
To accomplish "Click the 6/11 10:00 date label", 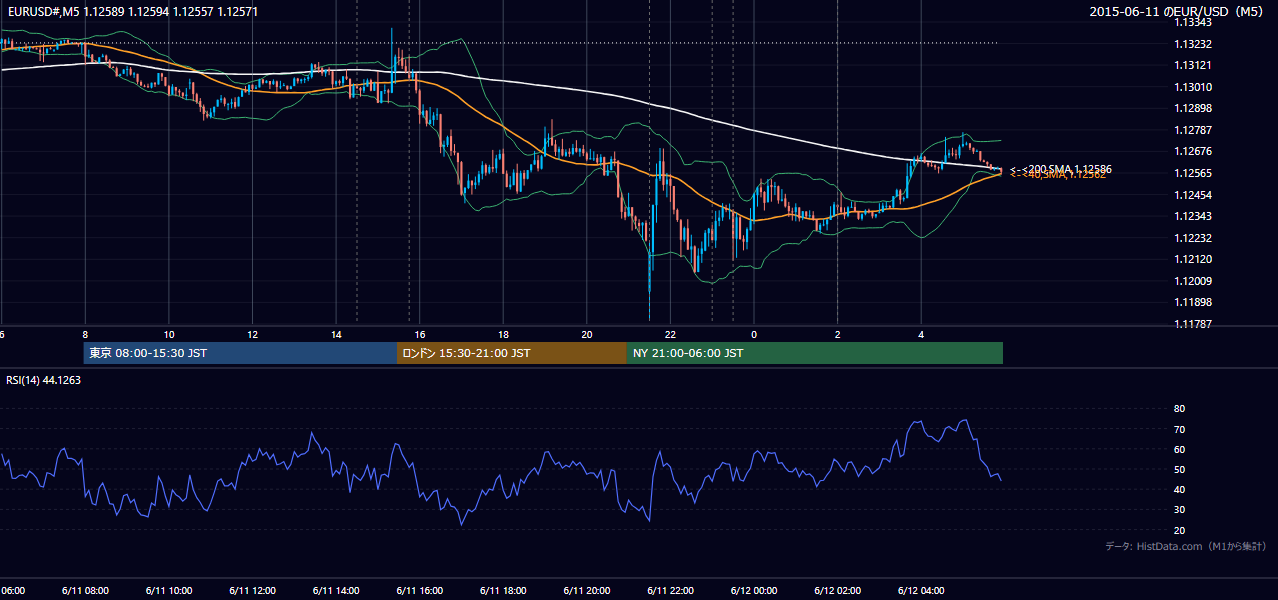I will 169,590.
